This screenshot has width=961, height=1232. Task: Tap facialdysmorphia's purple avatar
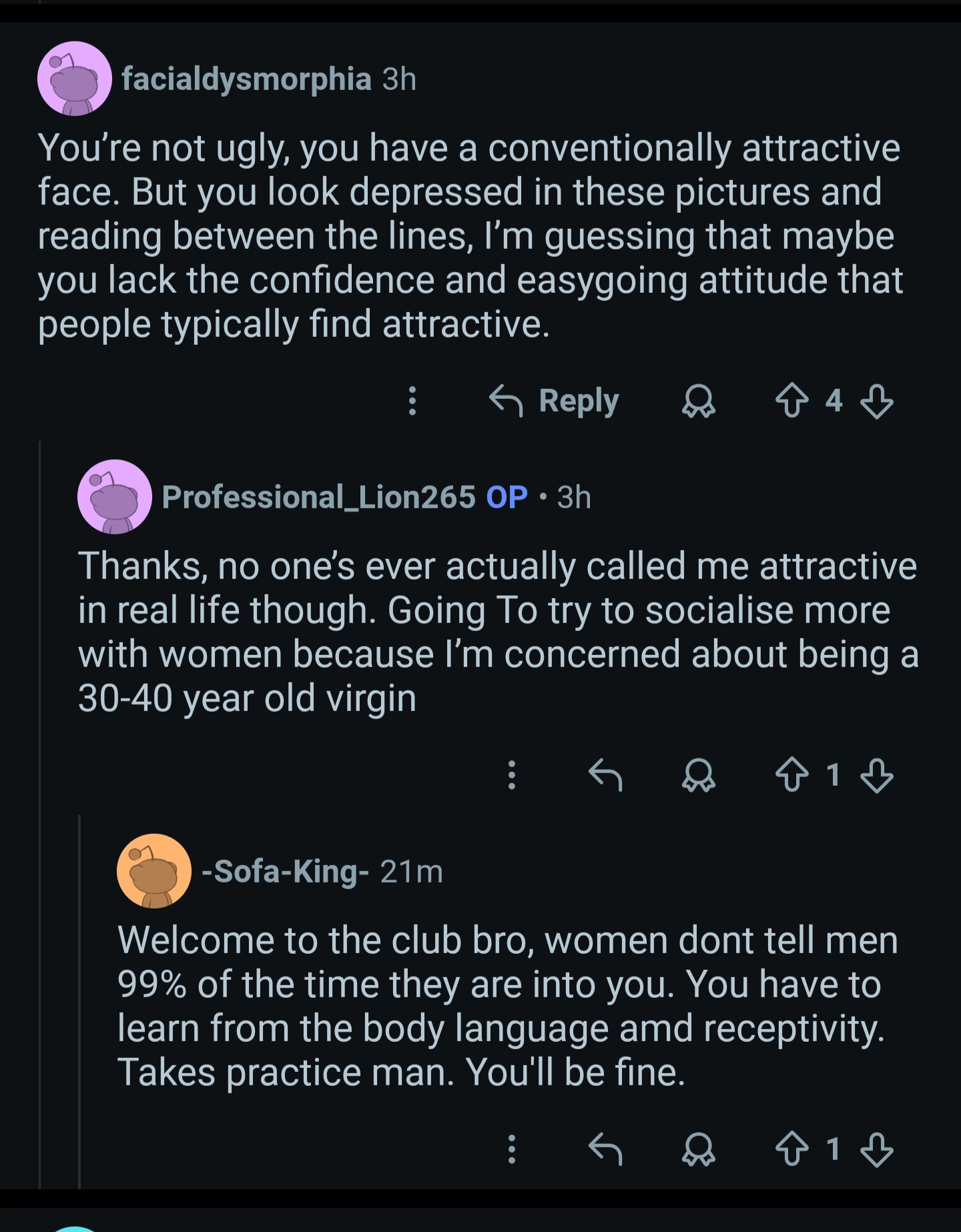point(75,79)
